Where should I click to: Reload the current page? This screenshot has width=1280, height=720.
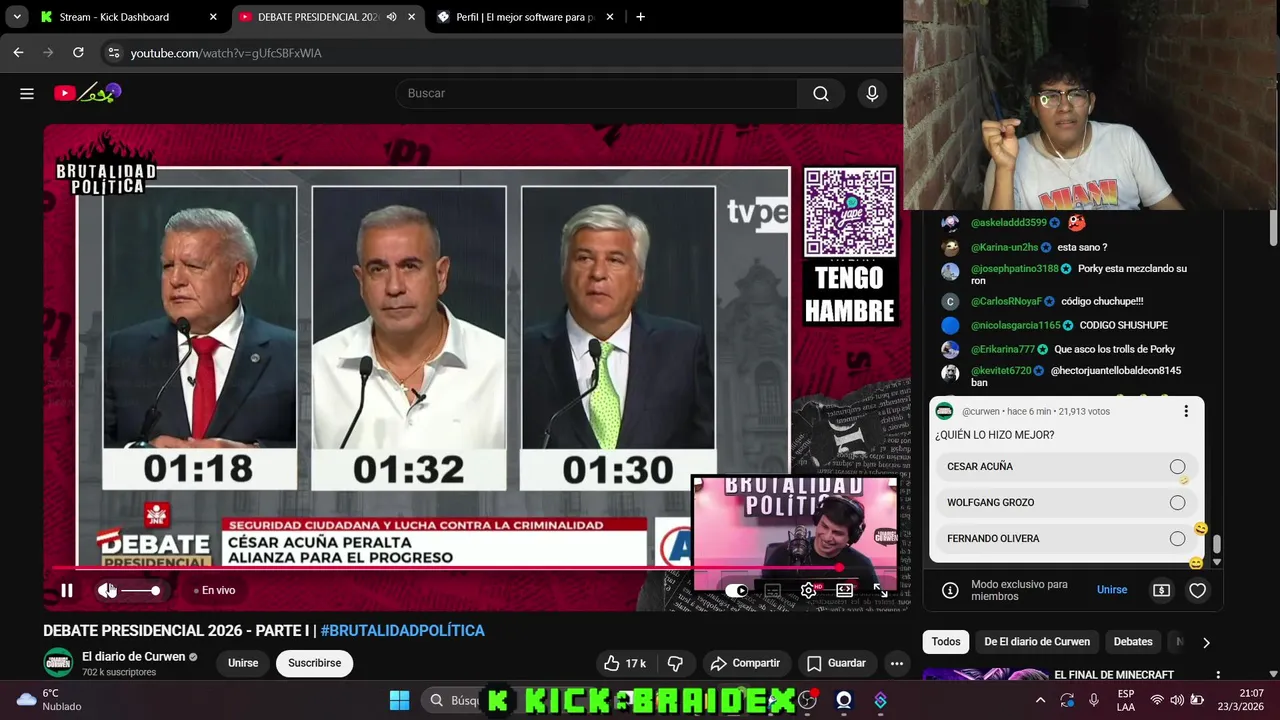pyautogui.click(x=78, y=53)
